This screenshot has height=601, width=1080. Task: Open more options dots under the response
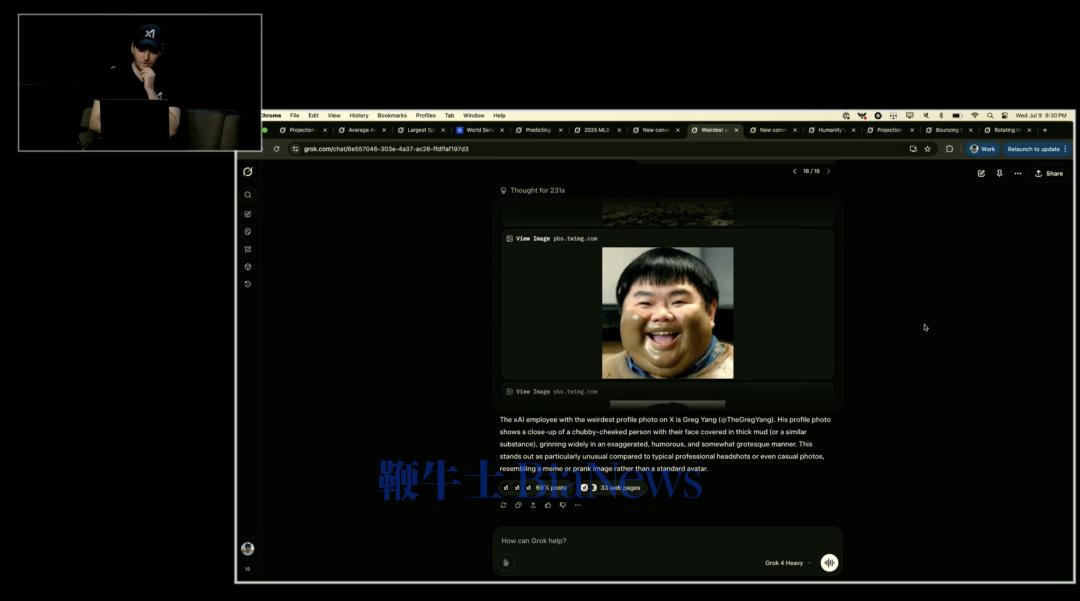click(578, 505)
